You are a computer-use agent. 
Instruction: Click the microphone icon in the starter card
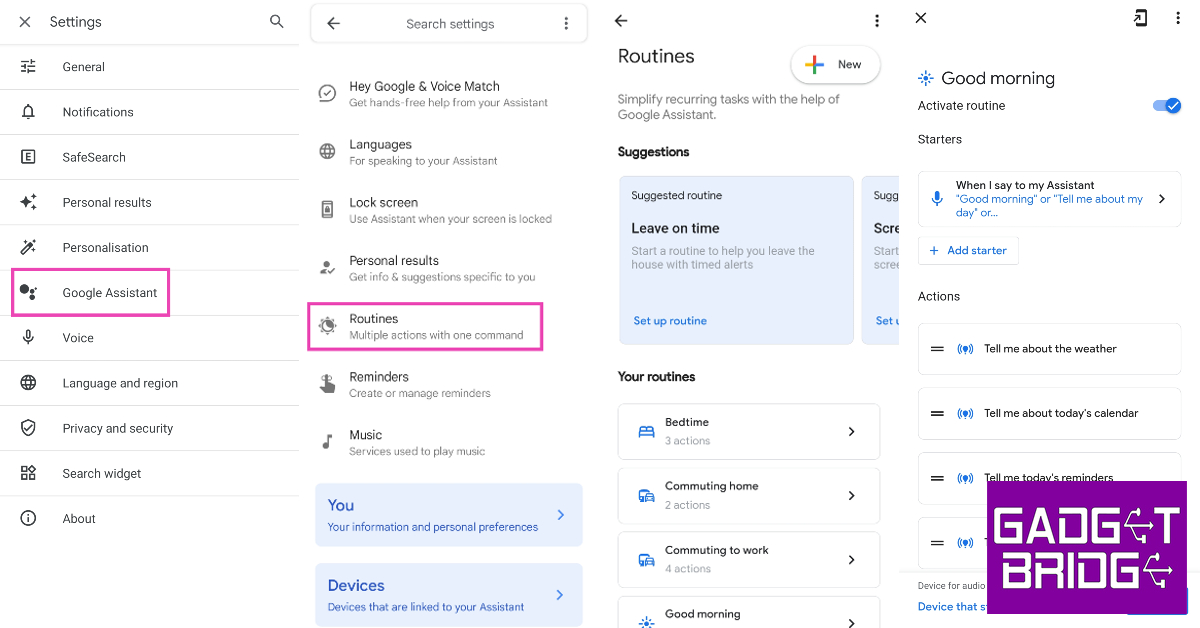[937, 199]
